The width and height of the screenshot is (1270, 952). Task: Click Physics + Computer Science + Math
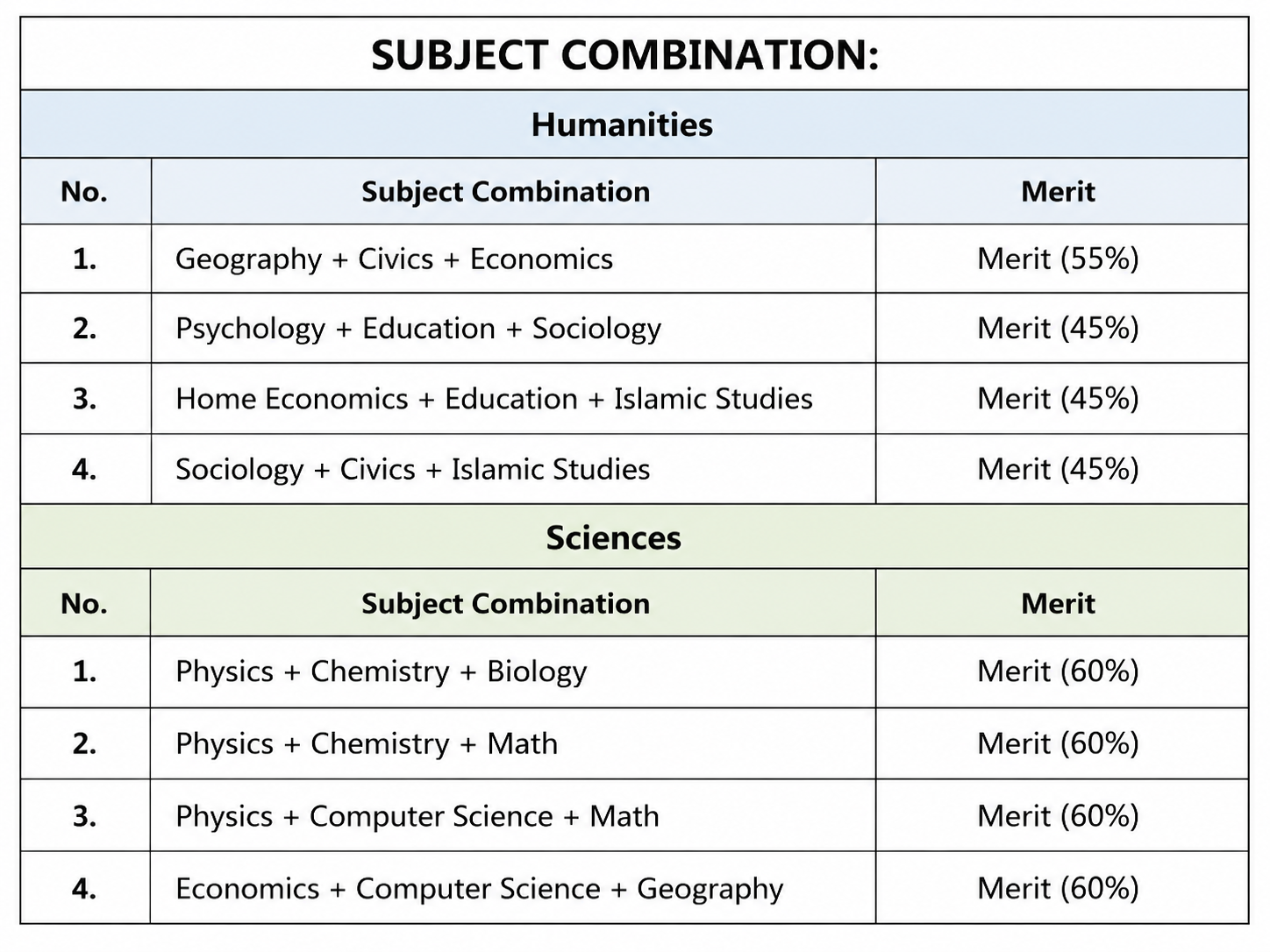pos(417,817)
